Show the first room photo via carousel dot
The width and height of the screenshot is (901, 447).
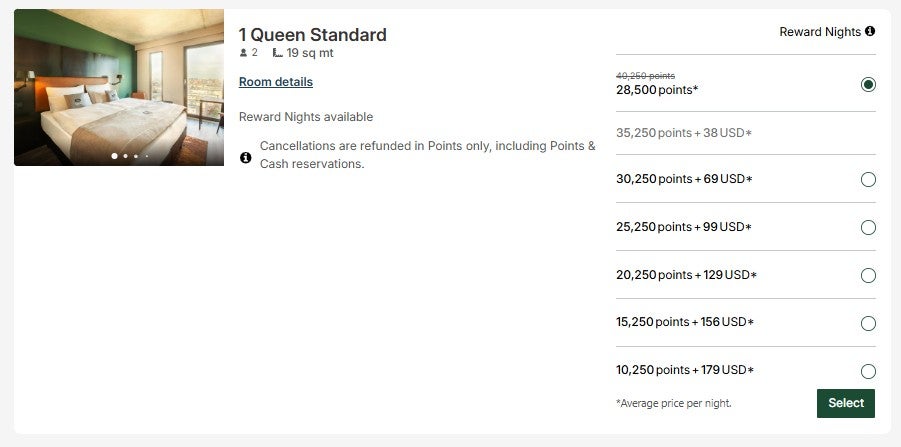point(114,156)
